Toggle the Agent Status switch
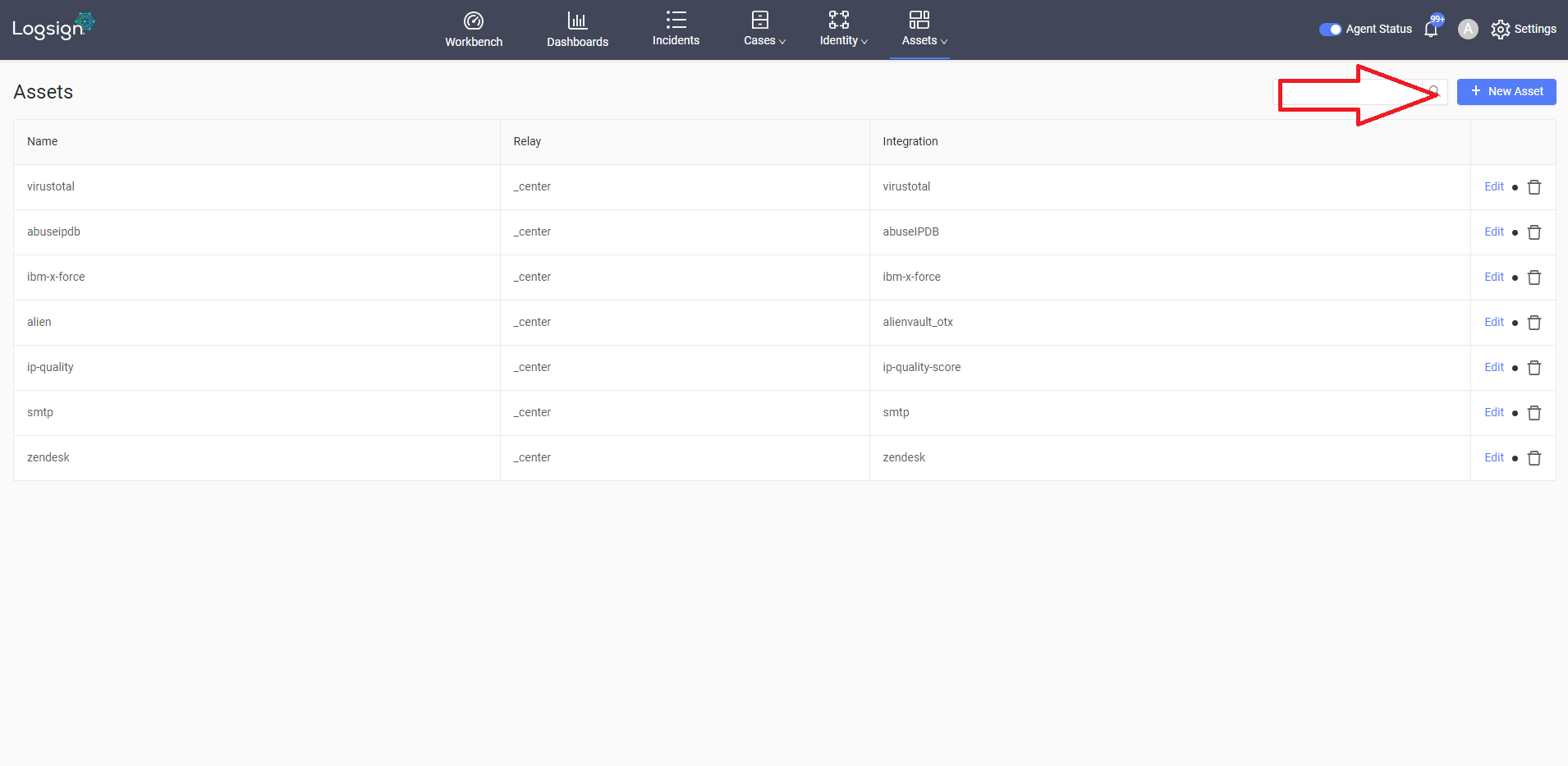 click(1330, 30)
